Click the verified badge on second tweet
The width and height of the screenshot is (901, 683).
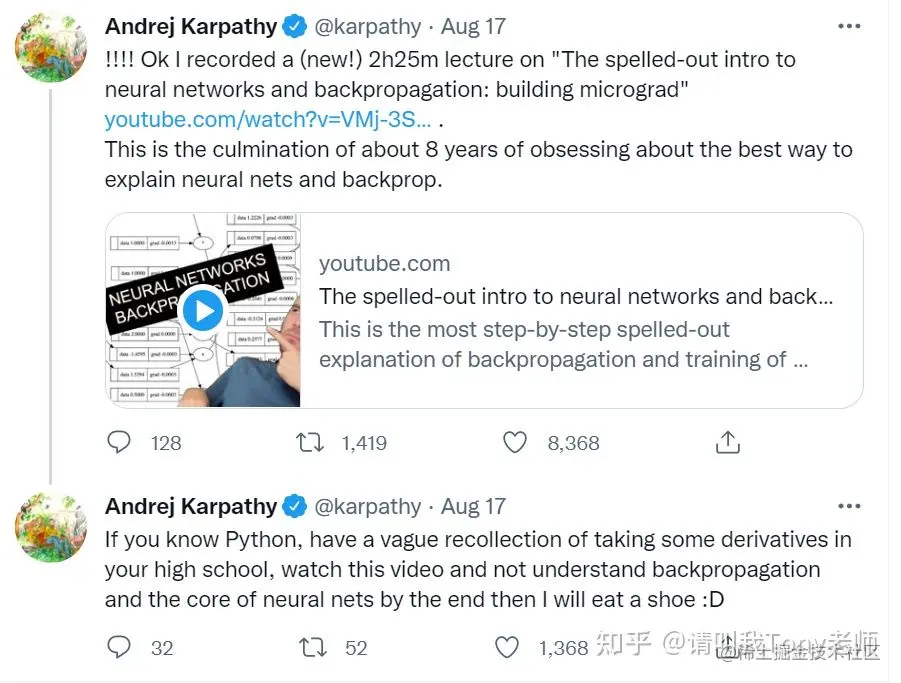(294, 506)
